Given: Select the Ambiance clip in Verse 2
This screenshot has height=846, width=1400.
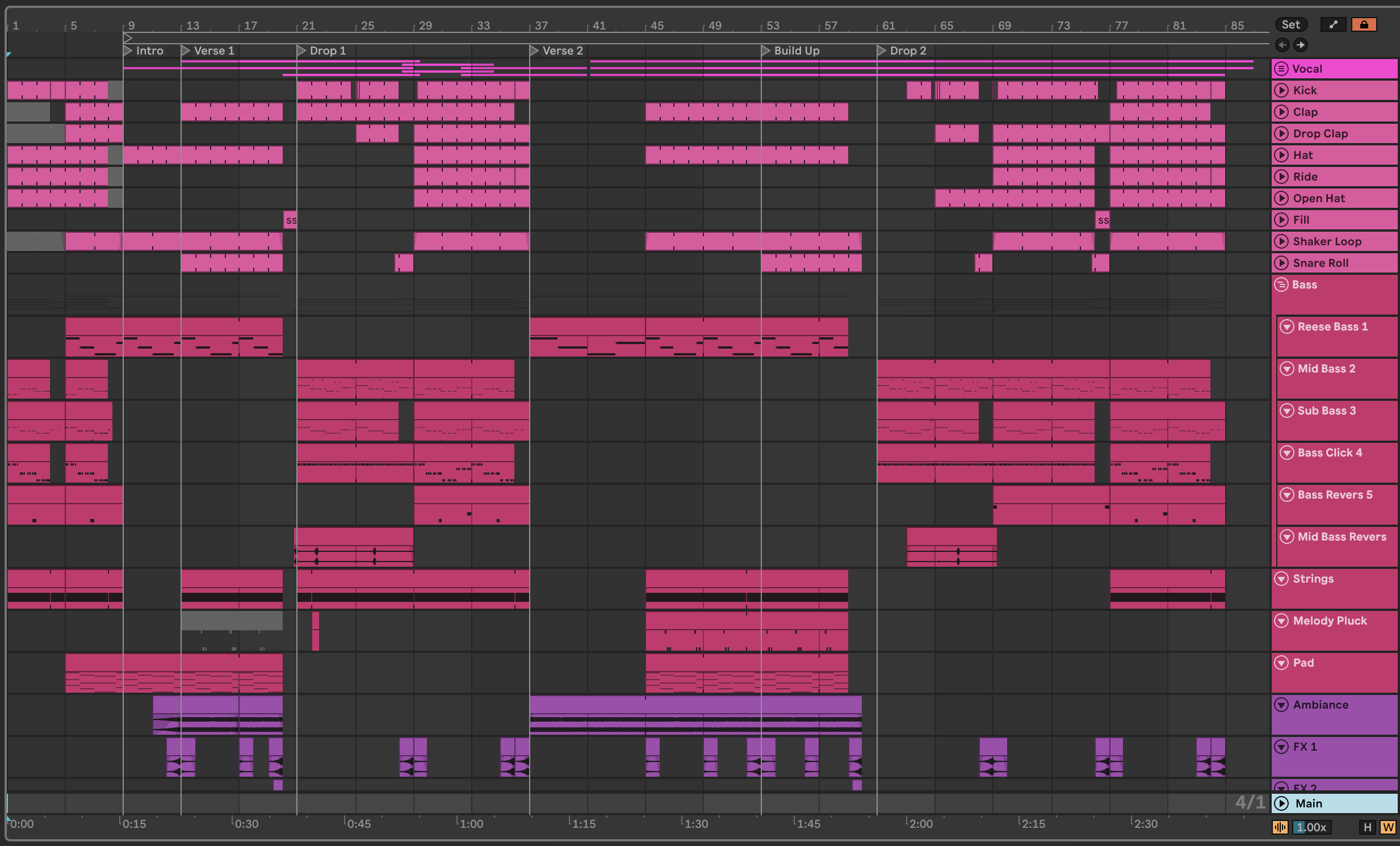Looking at the screenshot, I should coord(695,705).
